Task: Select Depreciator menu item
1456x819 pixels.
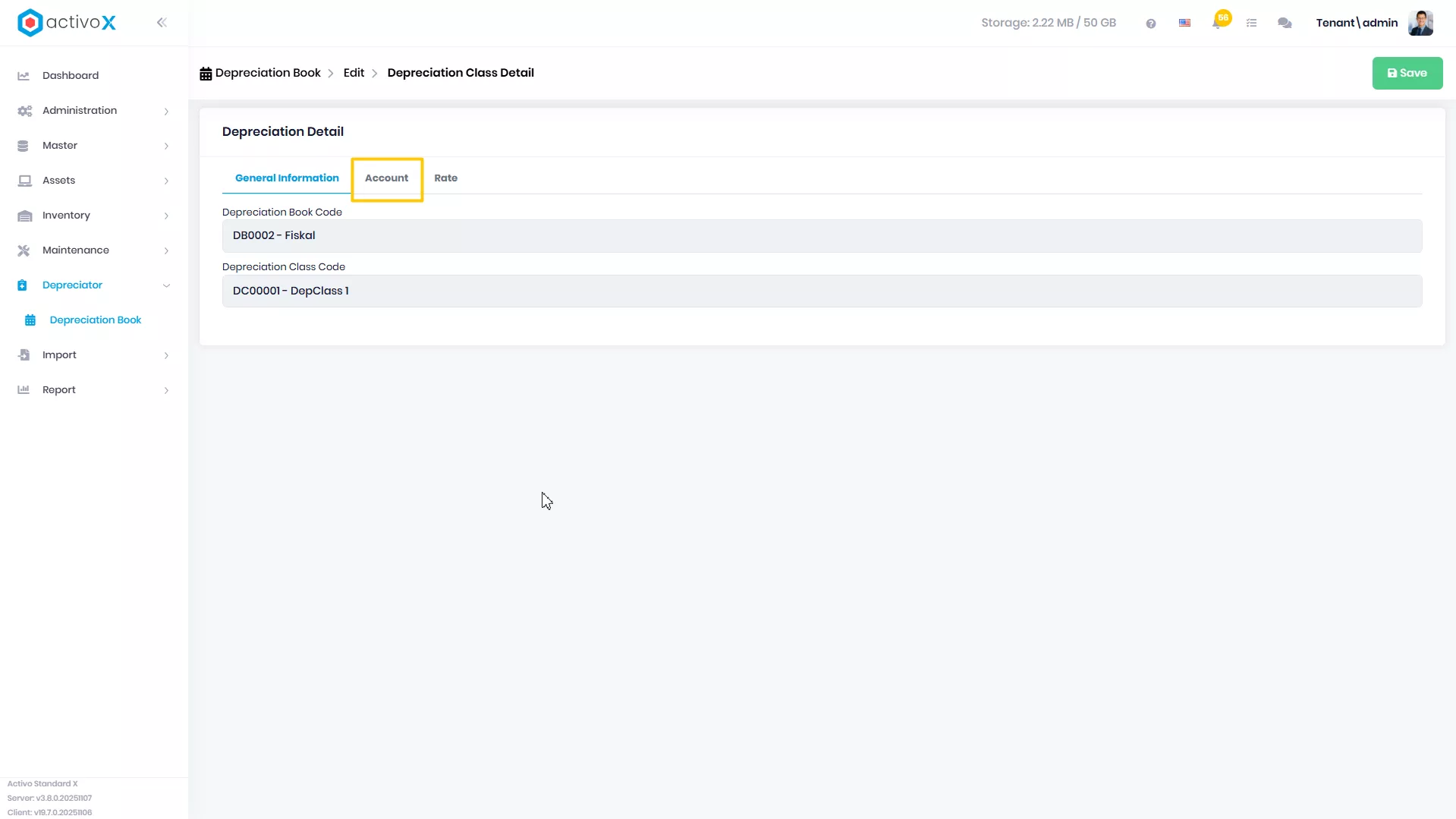Action: (72, 285)
